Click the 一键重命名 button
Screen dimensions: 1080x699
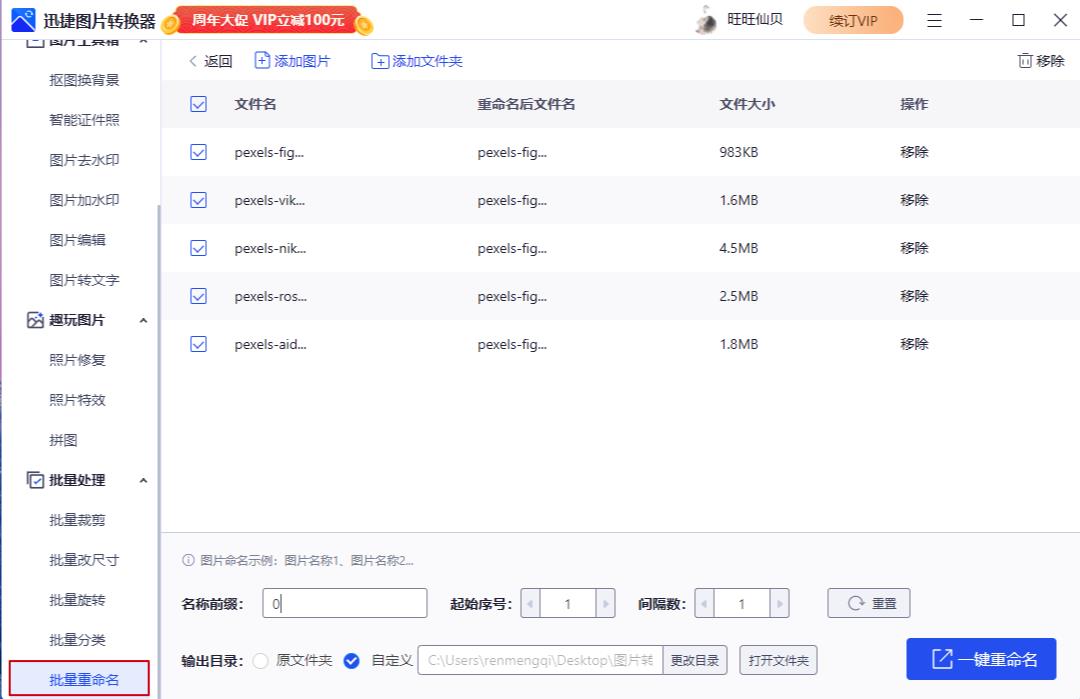pyautogui.click(x=980, y=659)
